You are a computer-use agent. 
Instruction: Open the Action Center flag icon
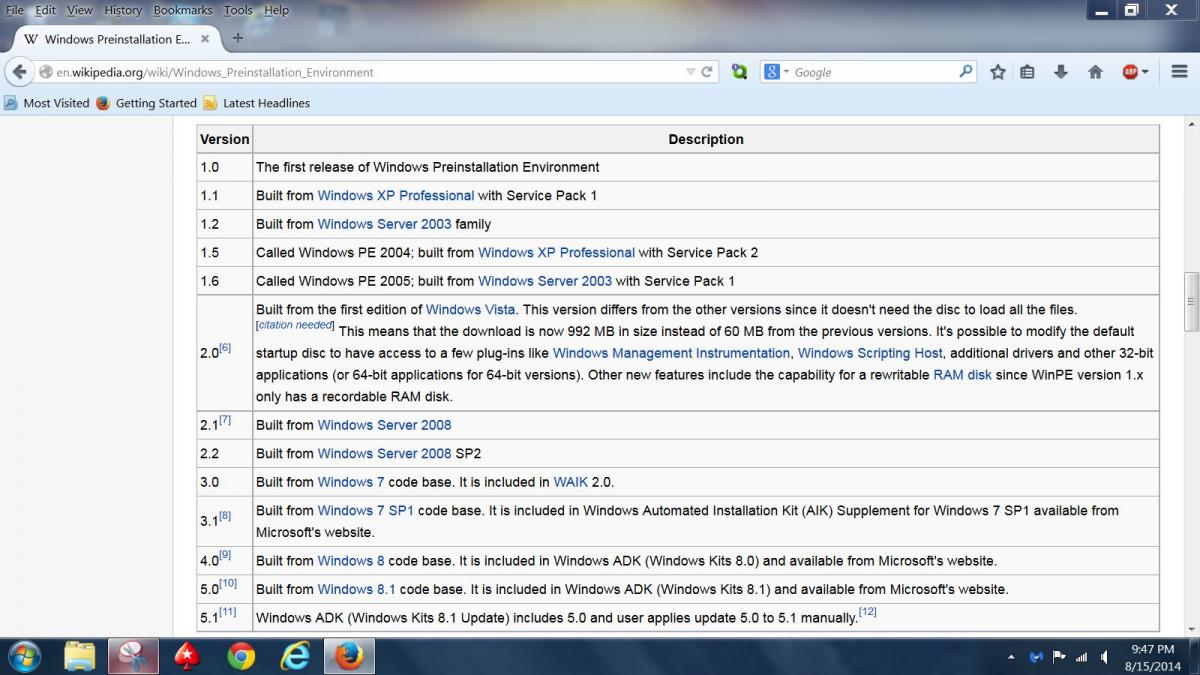[x=1058, y=657]
